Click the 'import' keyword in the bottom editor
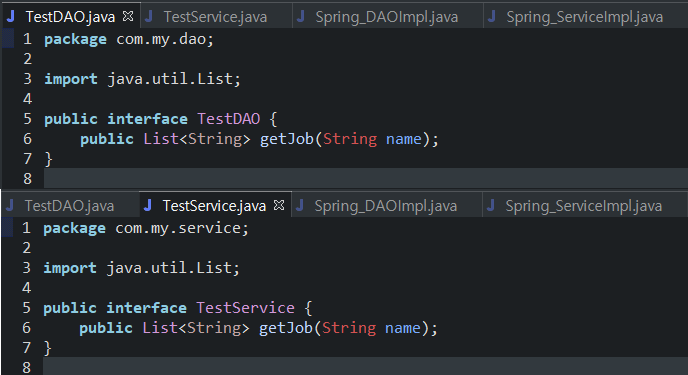The height and width of the screenshot is (375, 688). [70, 268]
